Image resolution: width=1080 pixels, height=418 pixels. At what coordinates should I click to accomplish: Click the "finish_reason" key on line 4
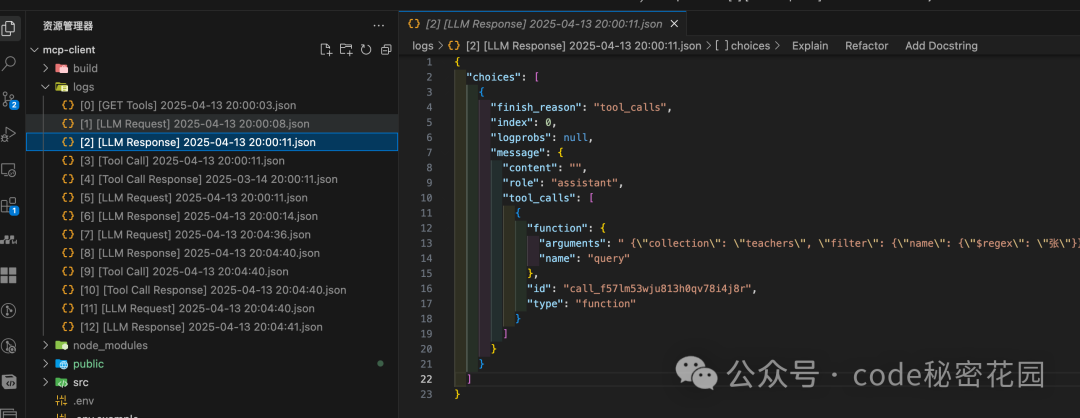(536, 107)
